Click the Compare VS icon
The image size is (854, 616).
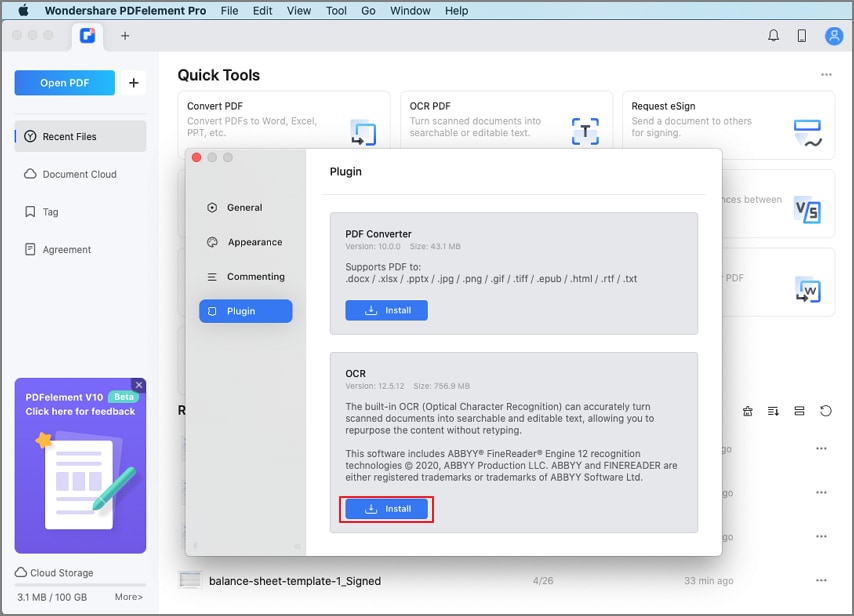pyautogui.click(x=807, y=210)
